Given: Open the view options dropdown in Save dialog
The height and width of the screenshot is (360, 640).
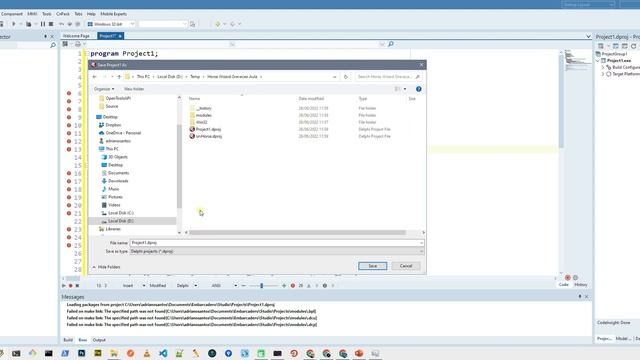Looking at the screenshot, I should 405,89.
